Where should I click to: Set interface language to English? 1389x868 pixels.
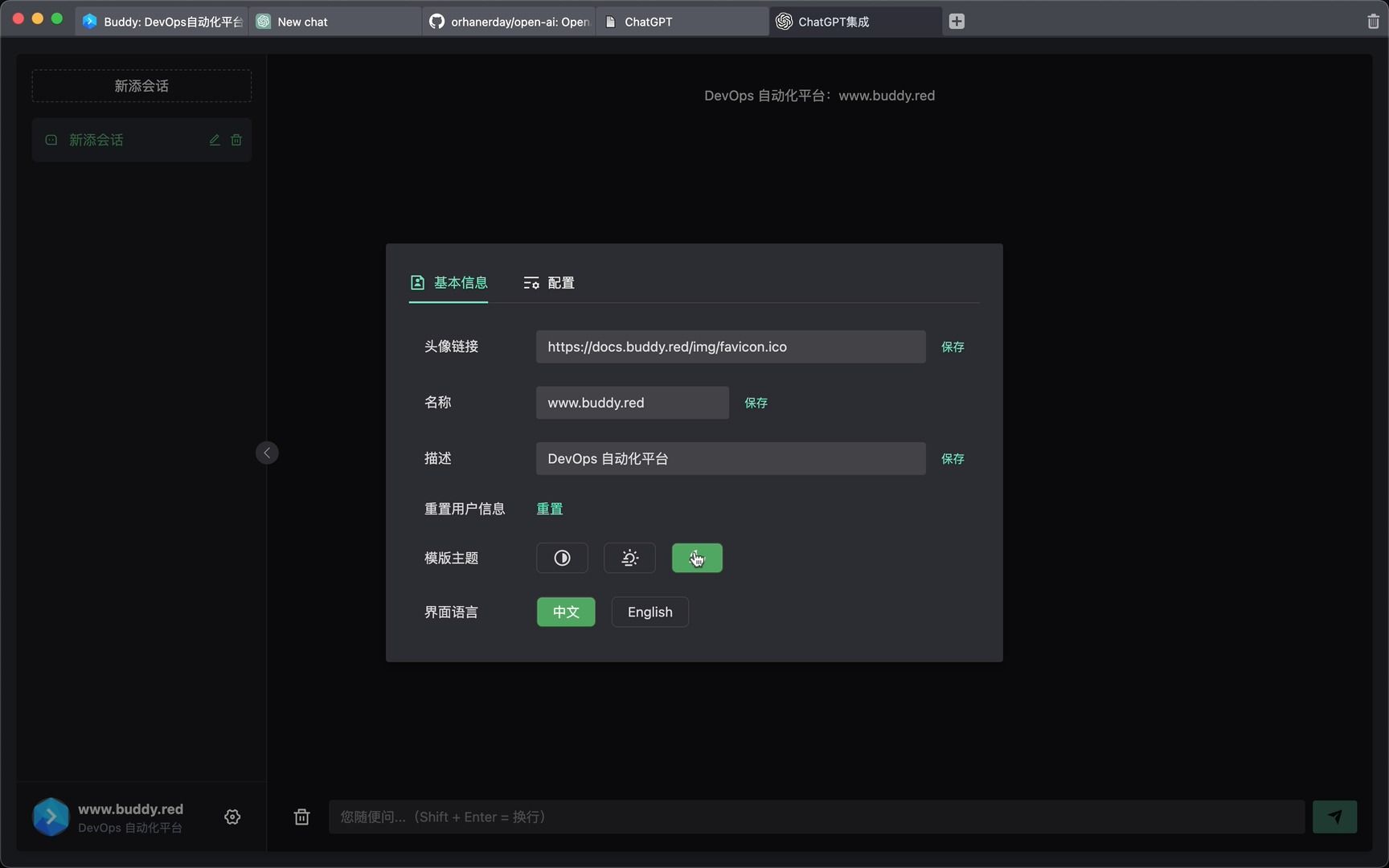649,612
